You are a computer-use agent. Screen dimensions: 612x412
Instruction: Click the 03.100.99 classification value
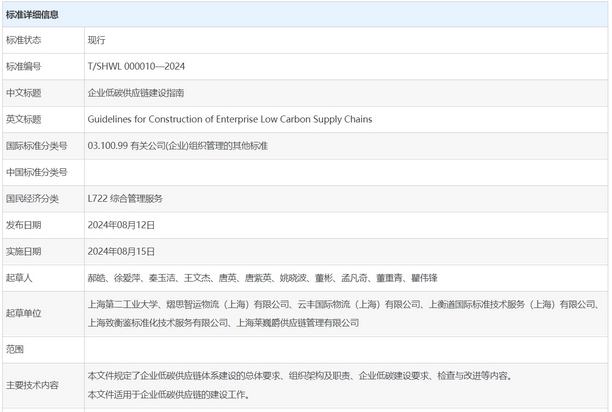click(178, 146)
